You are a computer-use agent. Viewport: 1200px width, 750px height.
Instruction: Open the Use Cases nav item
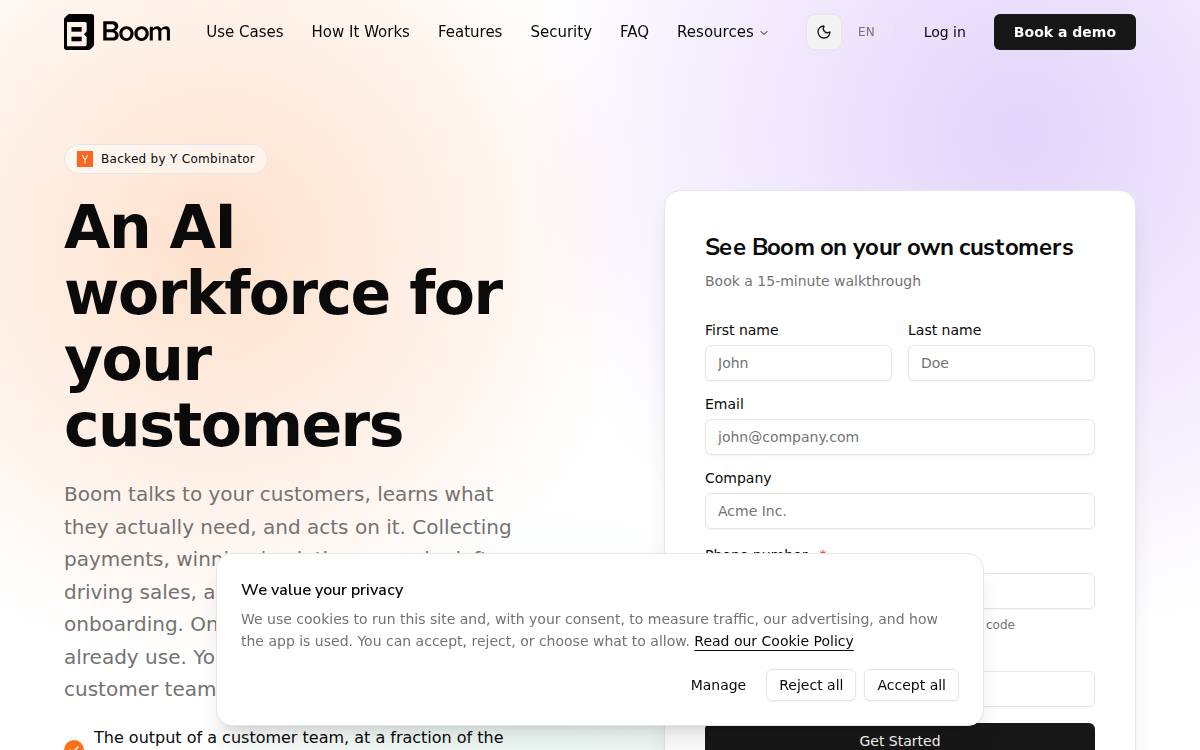click(x=245, y=32)
